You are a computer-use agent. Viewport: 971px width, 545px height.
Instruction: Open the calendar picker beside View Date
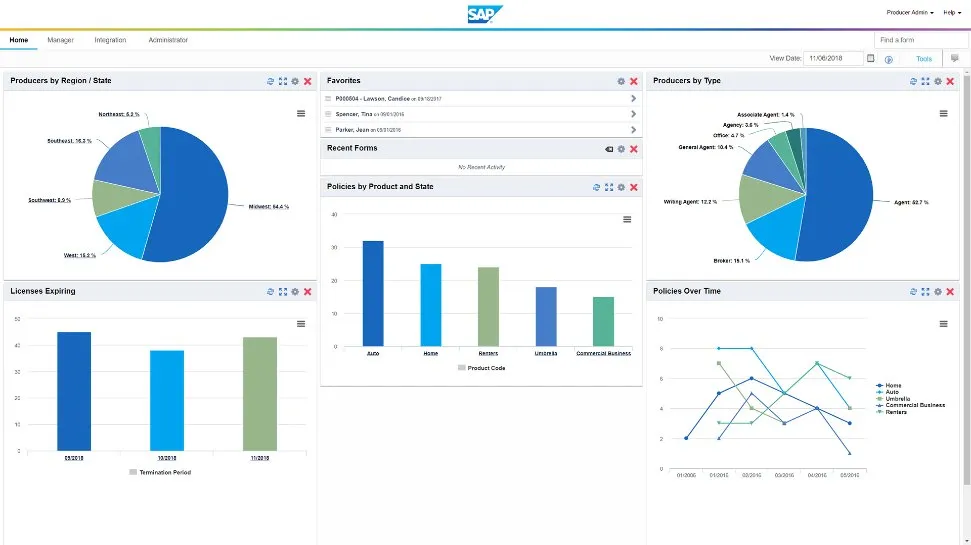[x=871, y=59]
